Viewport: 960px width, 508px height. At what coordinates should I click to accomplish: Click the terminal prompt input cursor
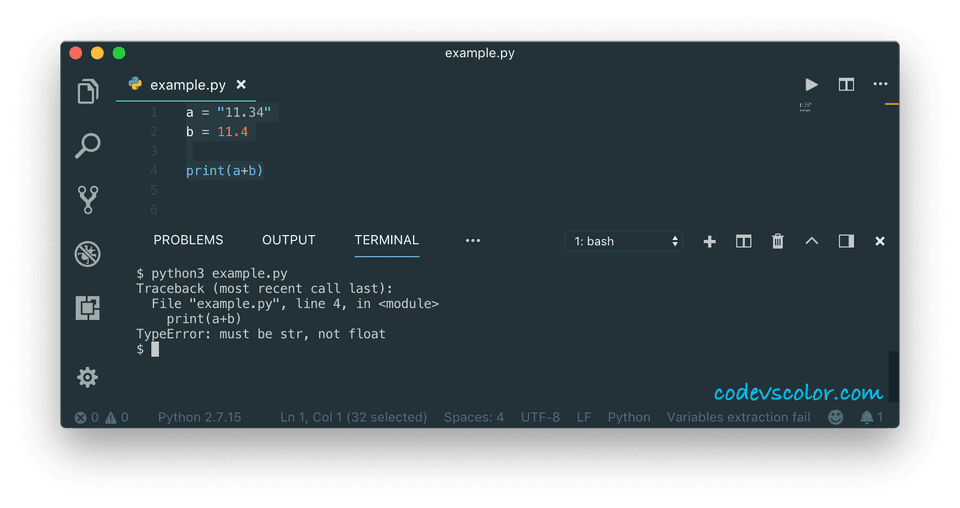coord(155,349)
